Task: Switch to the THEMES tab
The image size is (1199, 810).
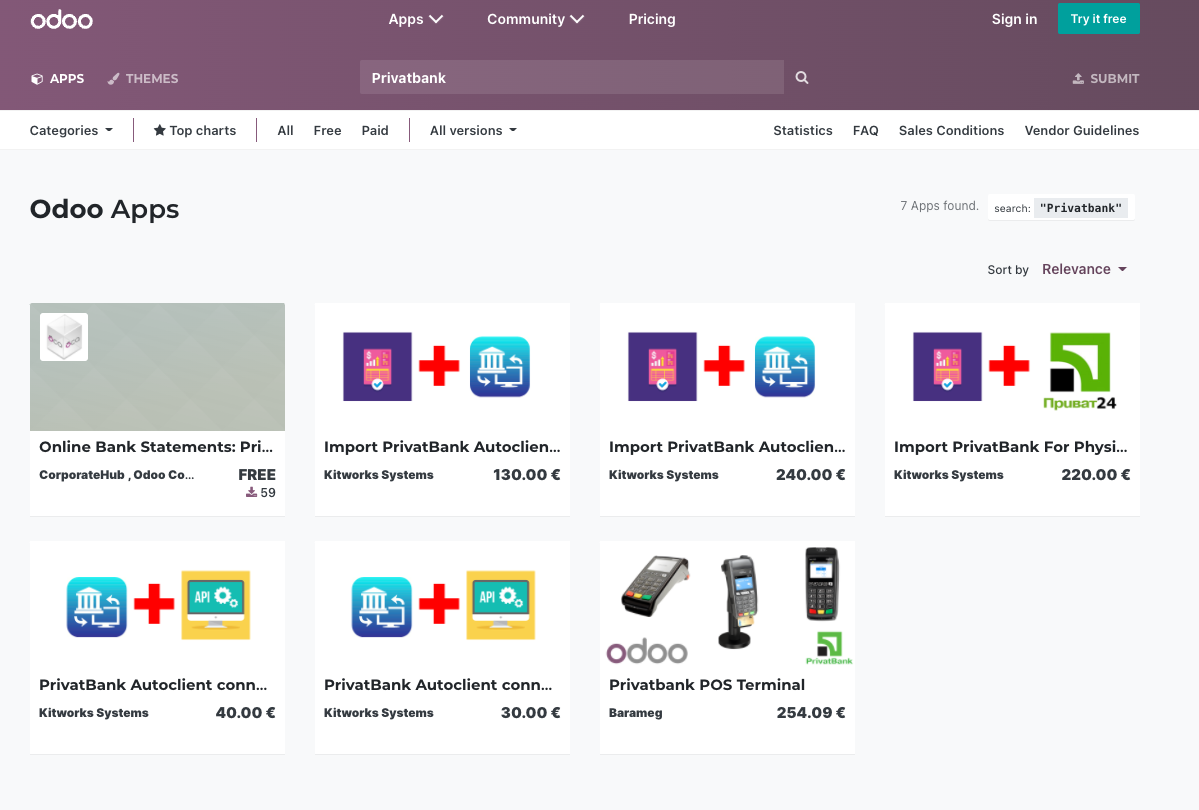Action: (143, 79)
